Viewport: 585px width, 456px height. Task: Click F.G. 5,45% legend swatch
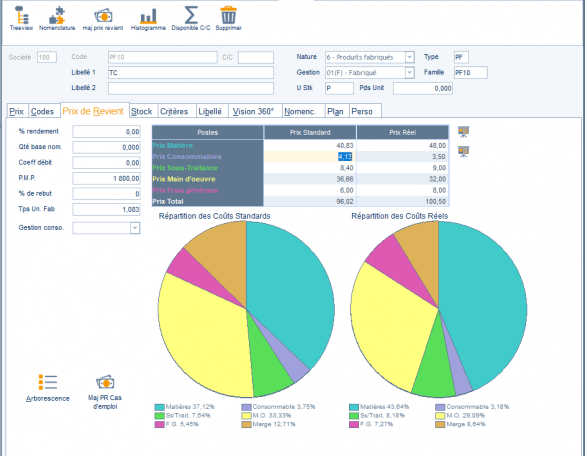(x=160, y=424)
